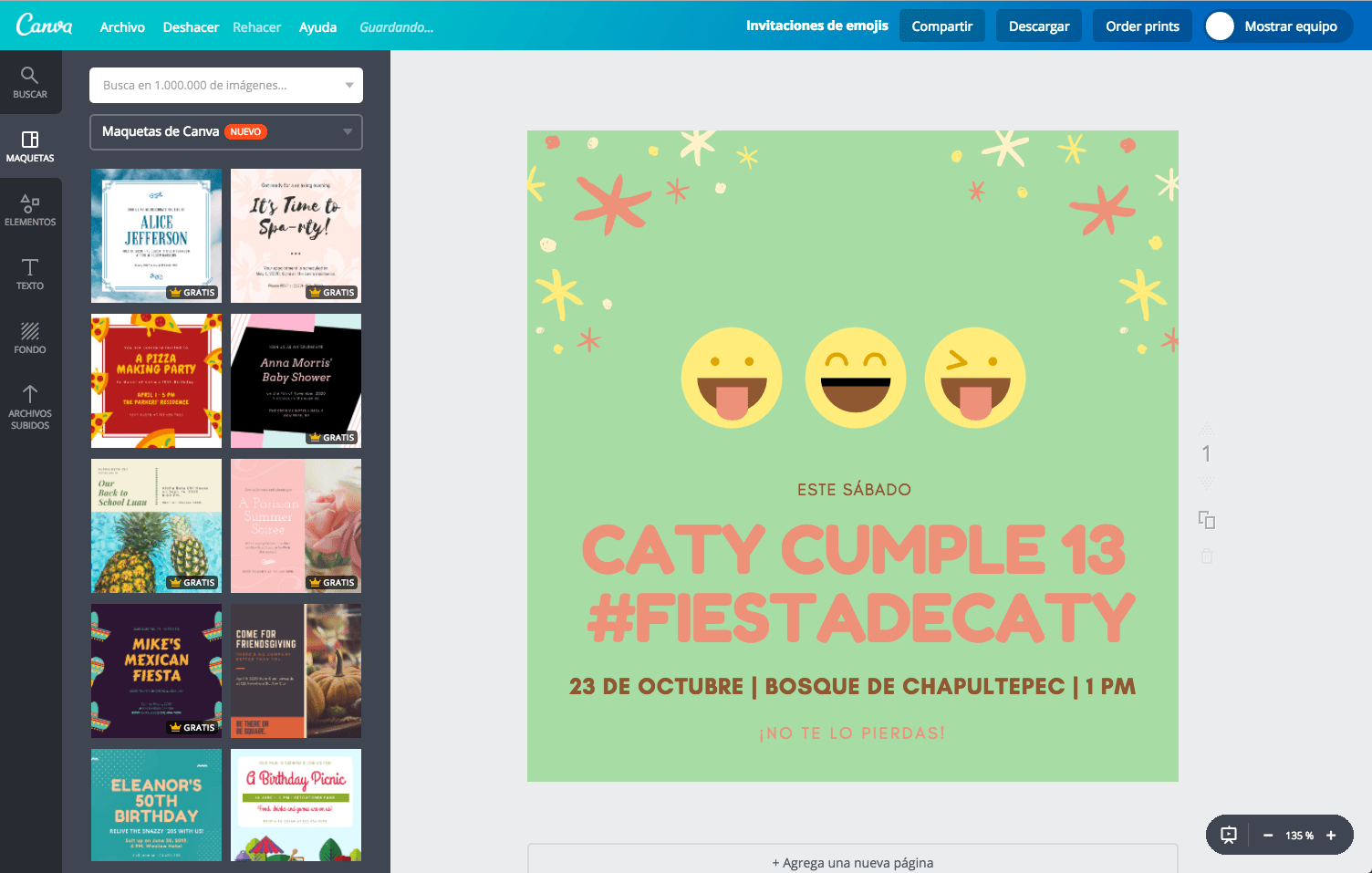The image size is (1372, 873).
Task: Select the winking tongue emoji
Action: (x=975, y=378)
